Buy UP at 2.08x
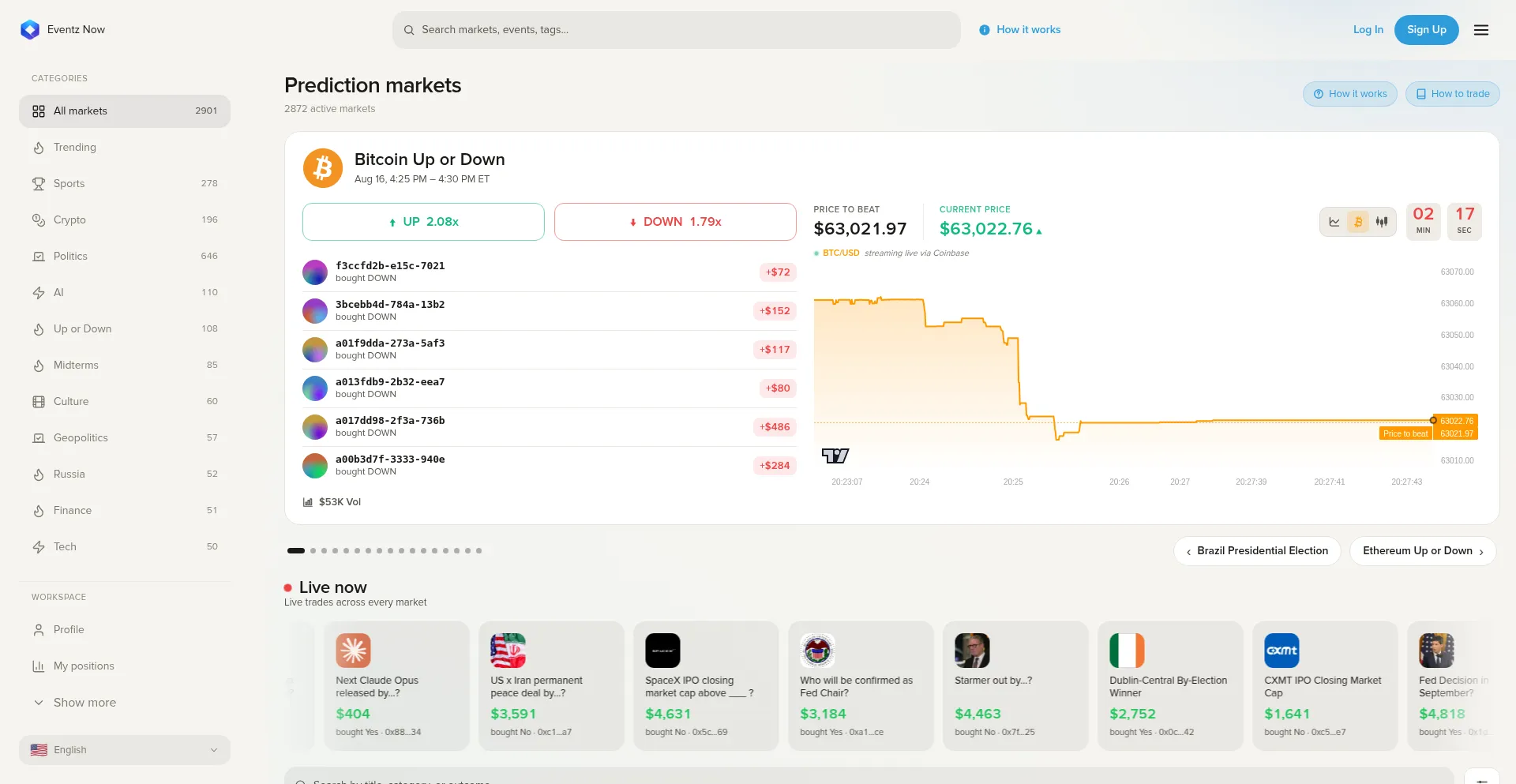The height and width of the screenshot is (784, 1516). click(423, 222)
